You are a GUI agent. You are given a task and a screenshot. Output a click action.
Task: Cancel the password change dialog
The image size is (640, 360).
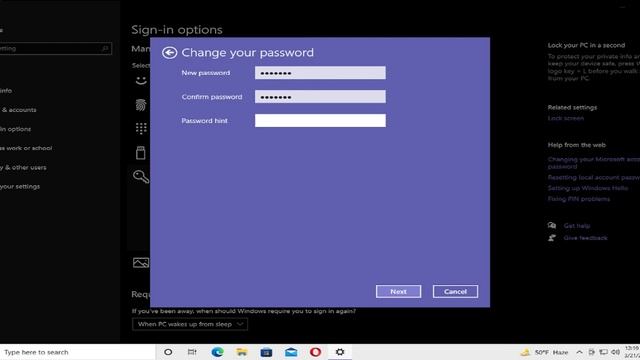[455, 291]
